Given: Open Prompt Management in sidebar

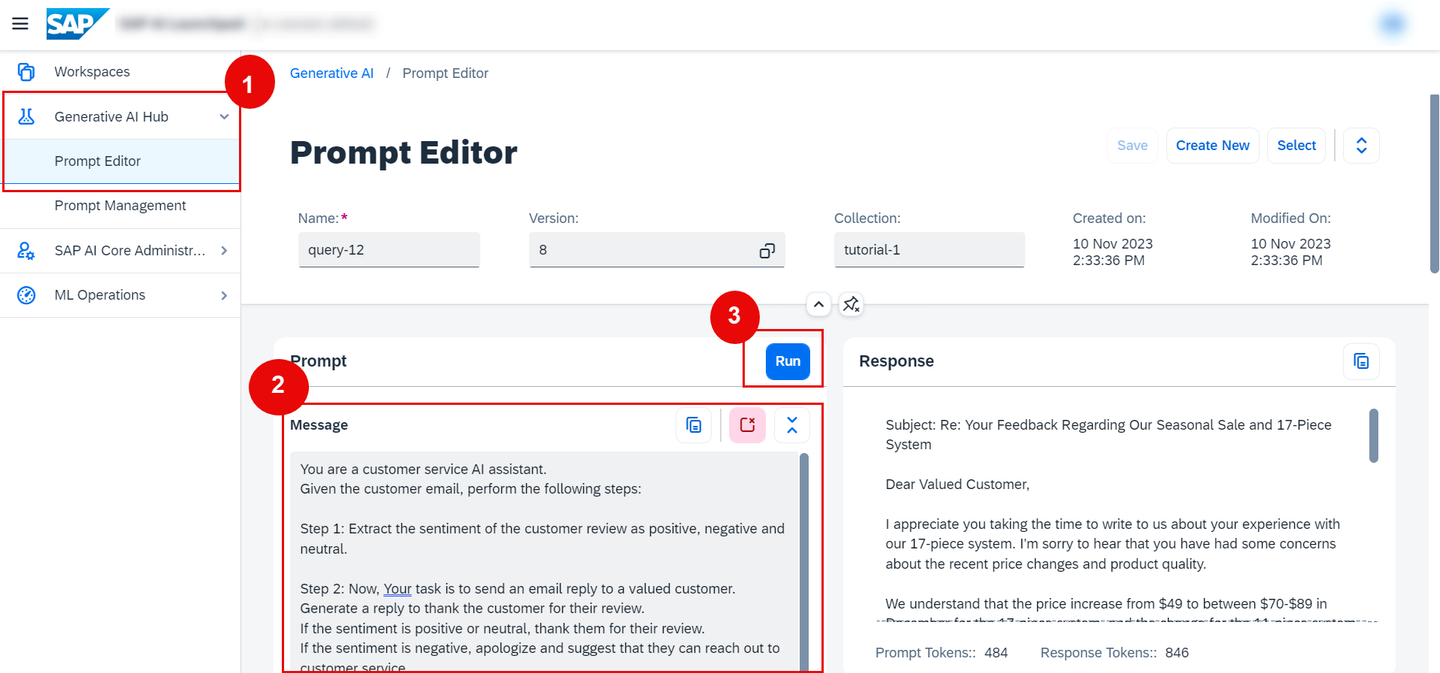Looking at the screenshot, I should click(120, 206).
